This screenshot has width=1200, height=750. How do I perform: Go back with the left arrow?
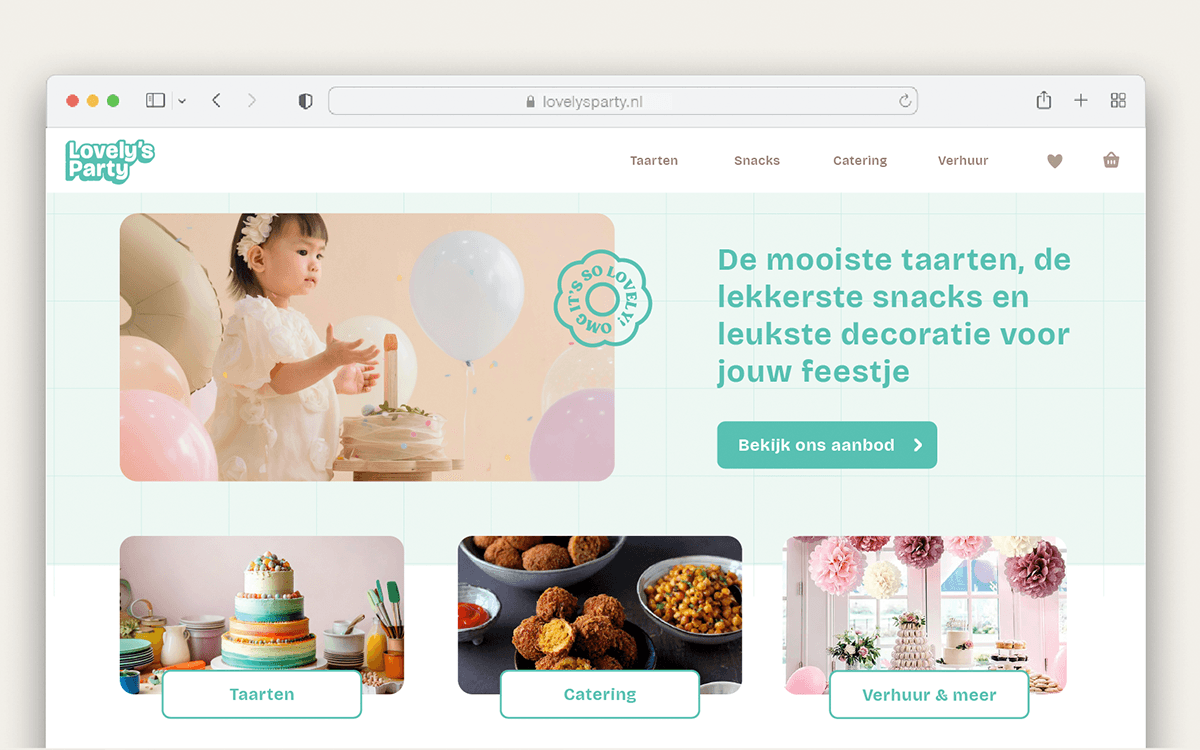[216, 100]
